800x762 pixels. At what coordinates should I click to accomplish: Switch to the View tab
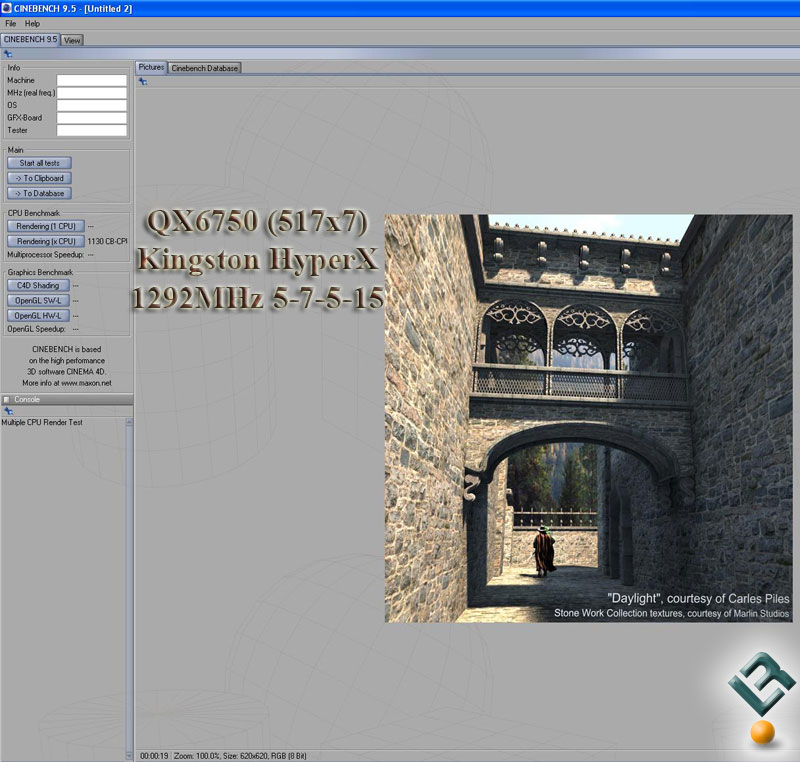[72, 40]
